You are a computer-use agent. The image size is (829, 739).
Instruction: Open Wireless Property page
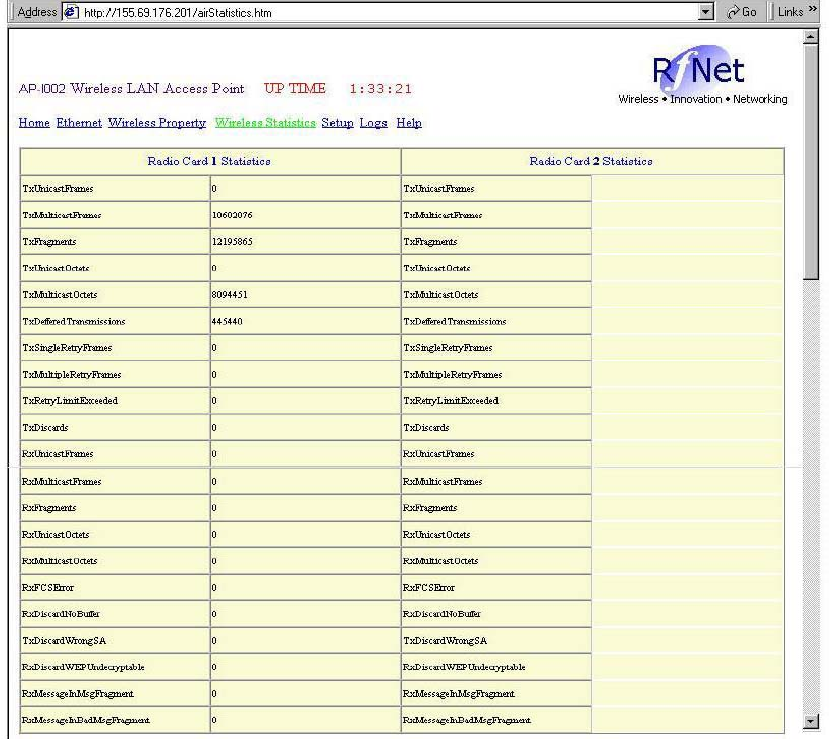point(157,123)
